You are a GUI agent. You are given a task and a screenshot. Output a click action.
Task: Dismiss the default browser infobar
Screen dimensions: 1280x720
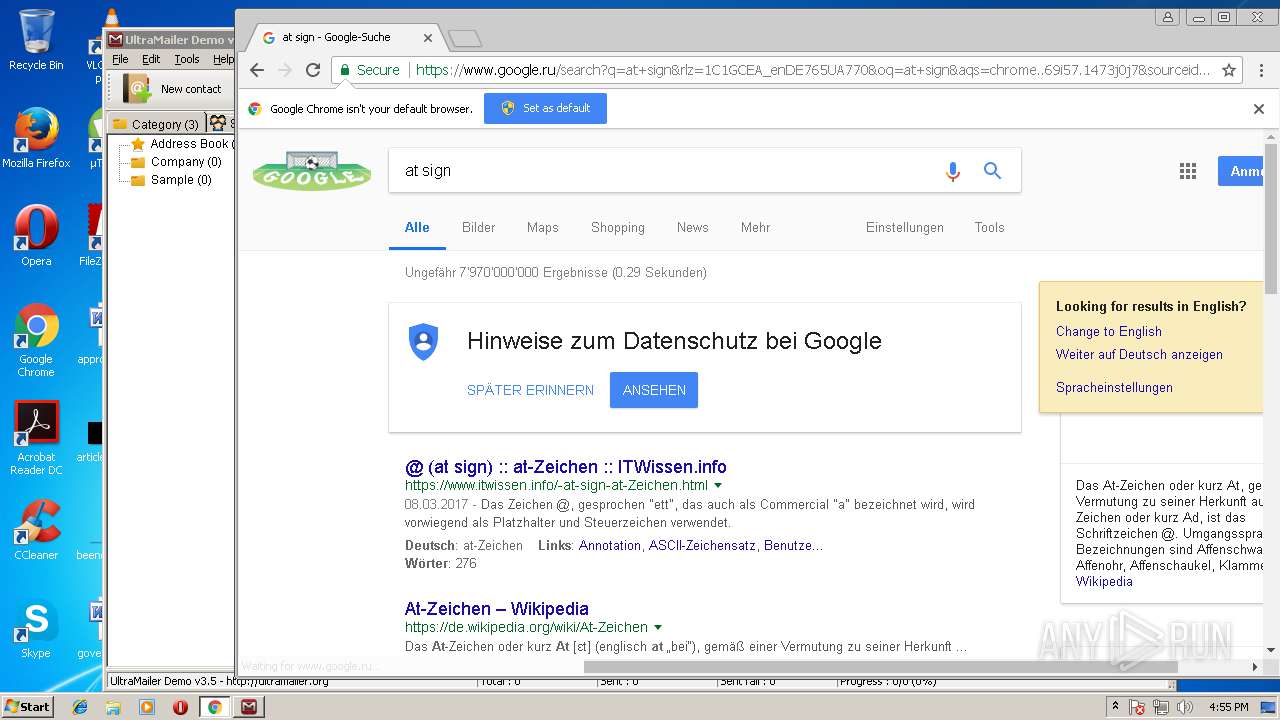click(1259, 109)
